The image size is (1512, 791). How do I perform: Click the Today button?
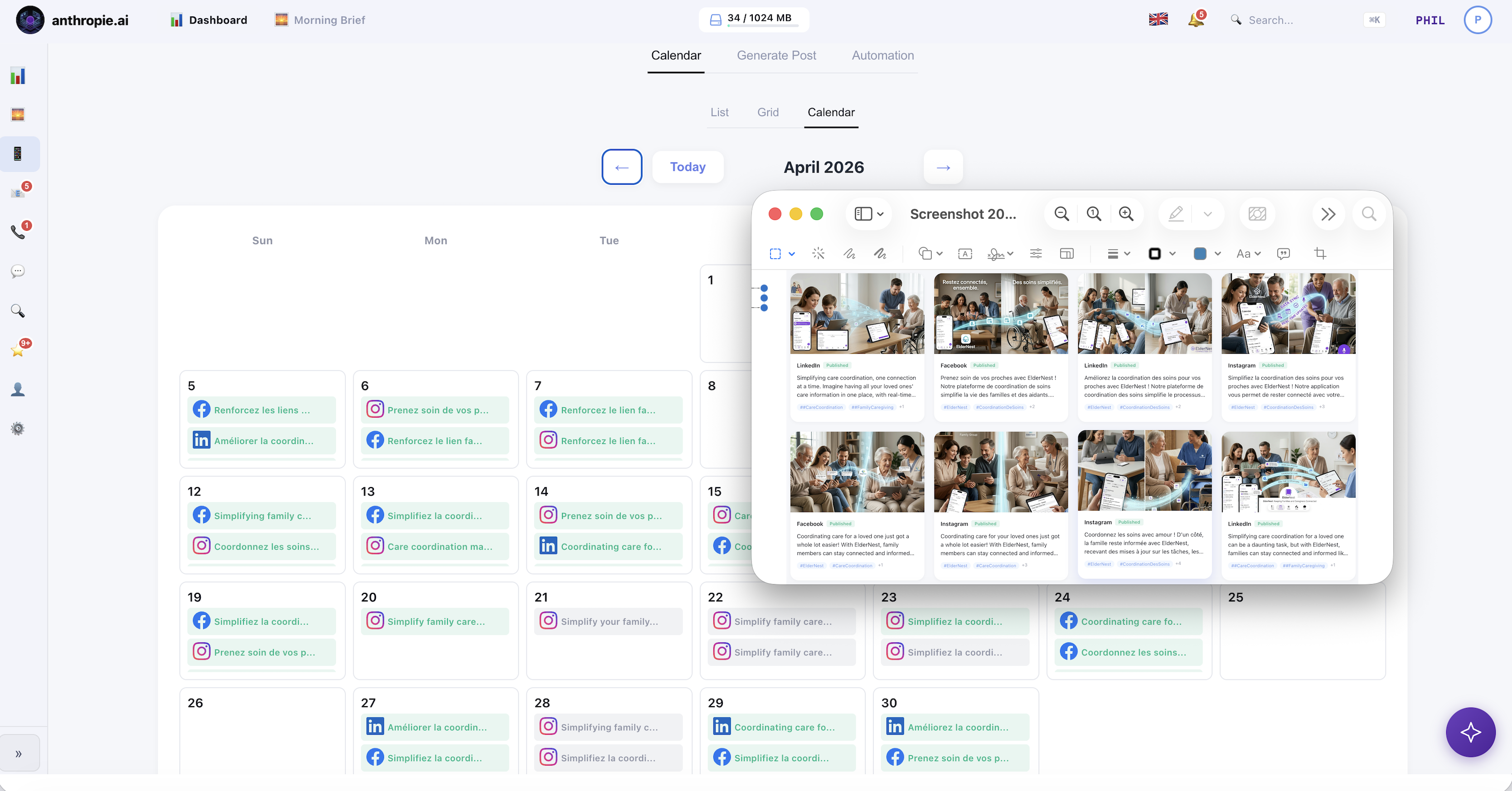pyautogui.click(x=687, y=167)
